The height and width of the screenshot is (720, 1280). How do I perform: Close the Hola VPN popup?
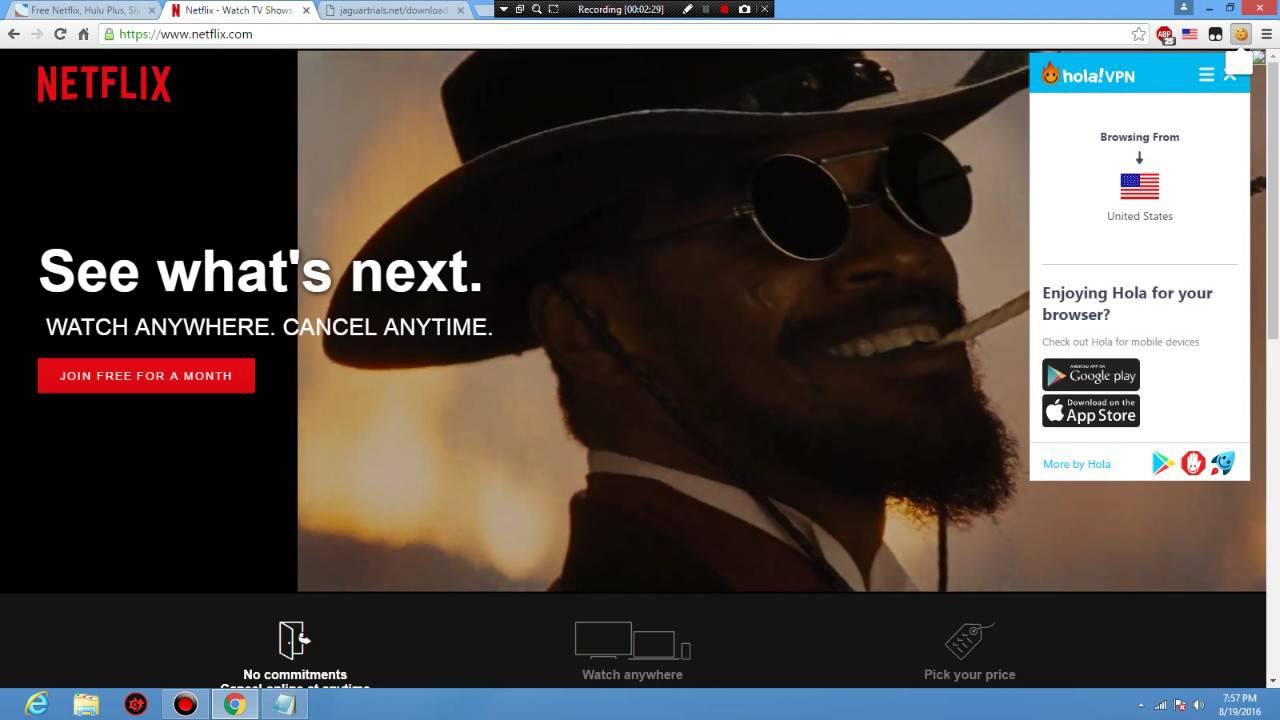point(1230,75)
